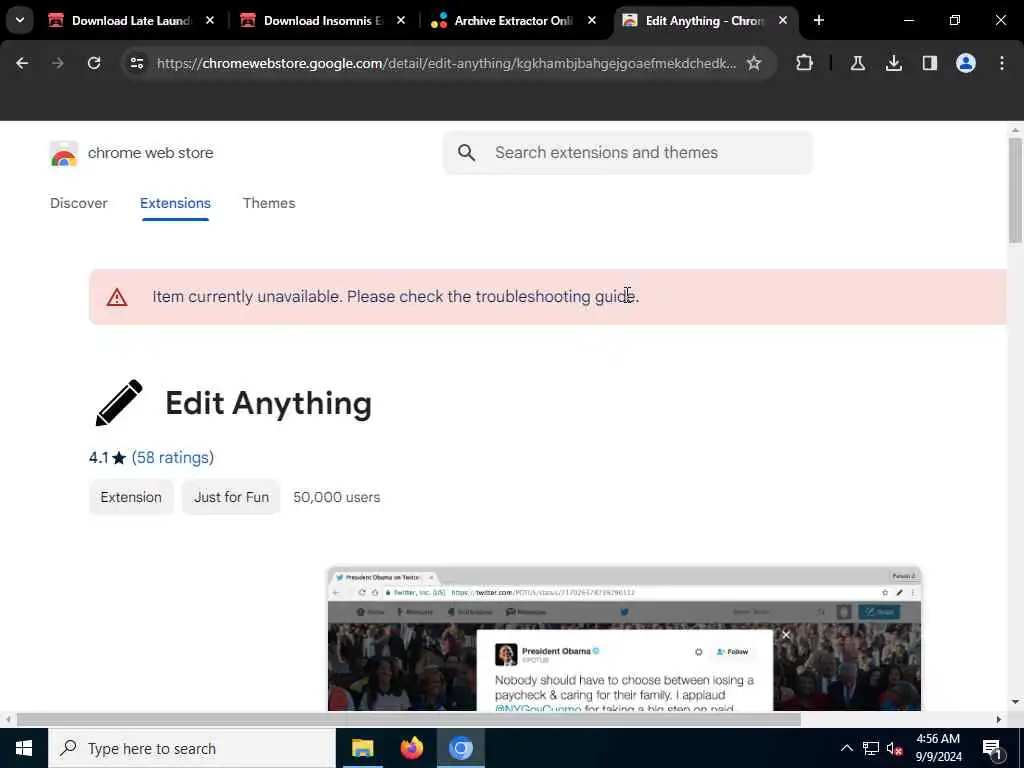Close the Download Late Laundry tab
The image size is (1024, 768).
(210, 20)
